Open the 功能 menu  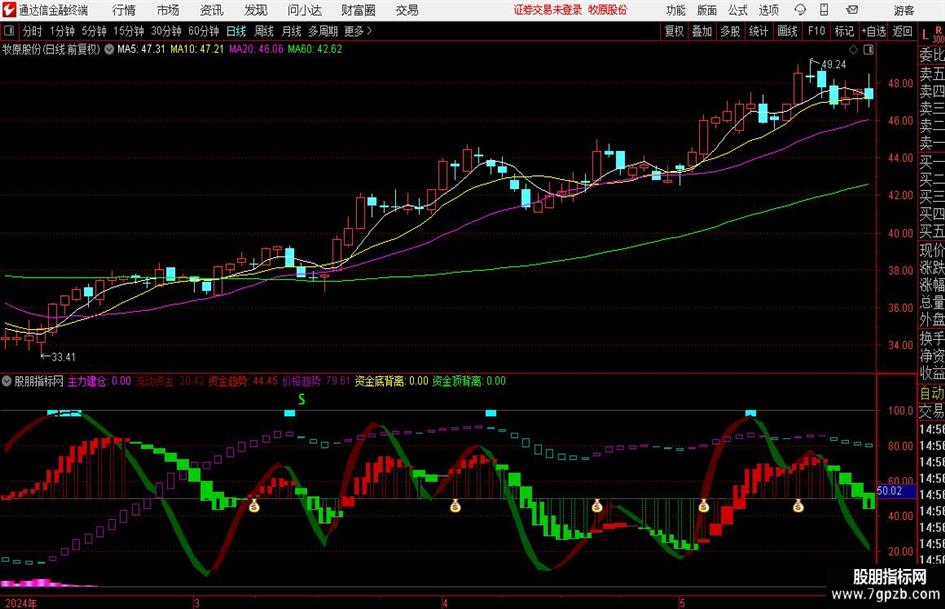[676, 10]
